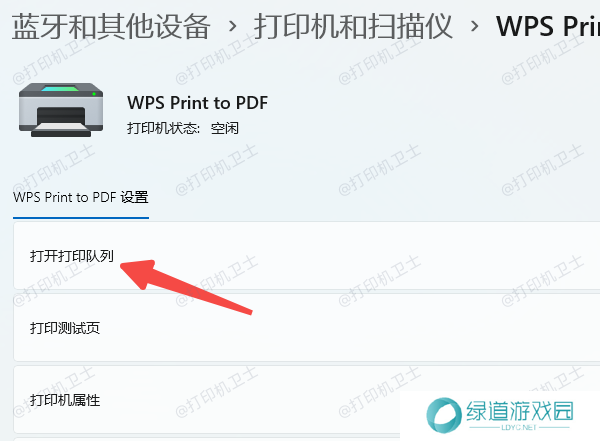Click the chevron after 打印机和扫描仪
The height and width of the screenshot is (441, 600).
[474, 26]
